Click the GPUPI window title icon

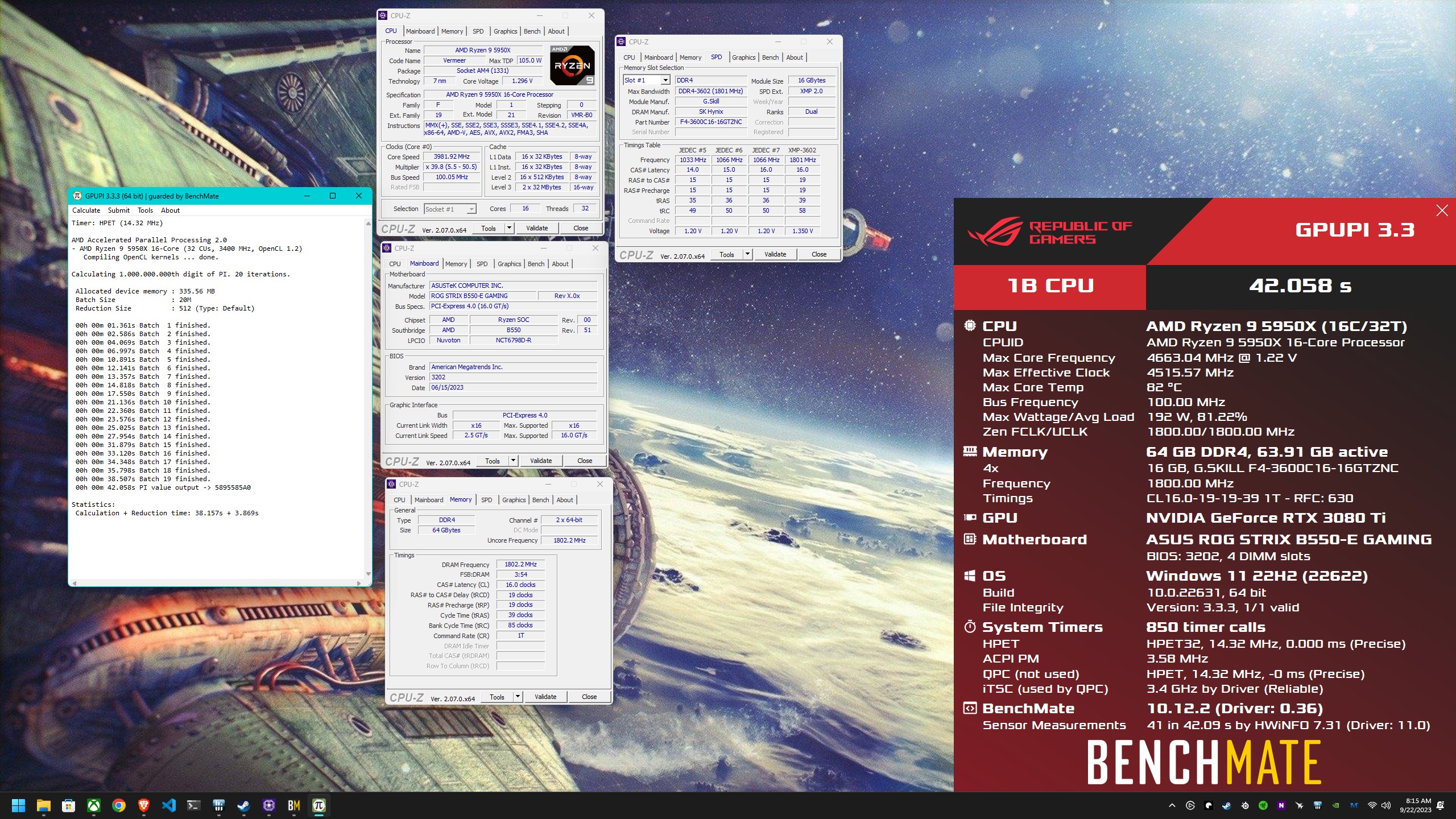(77, 196)
